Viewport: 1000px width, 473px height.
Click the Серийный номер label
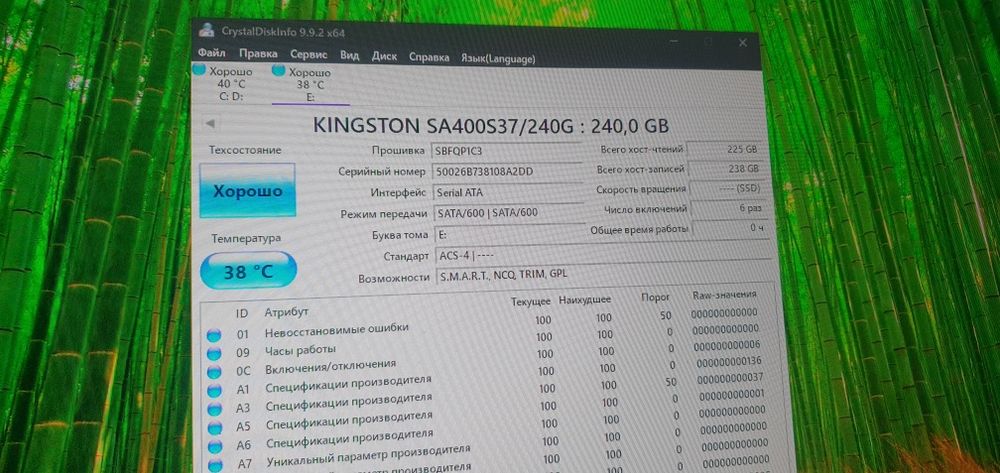click(381, 171)
